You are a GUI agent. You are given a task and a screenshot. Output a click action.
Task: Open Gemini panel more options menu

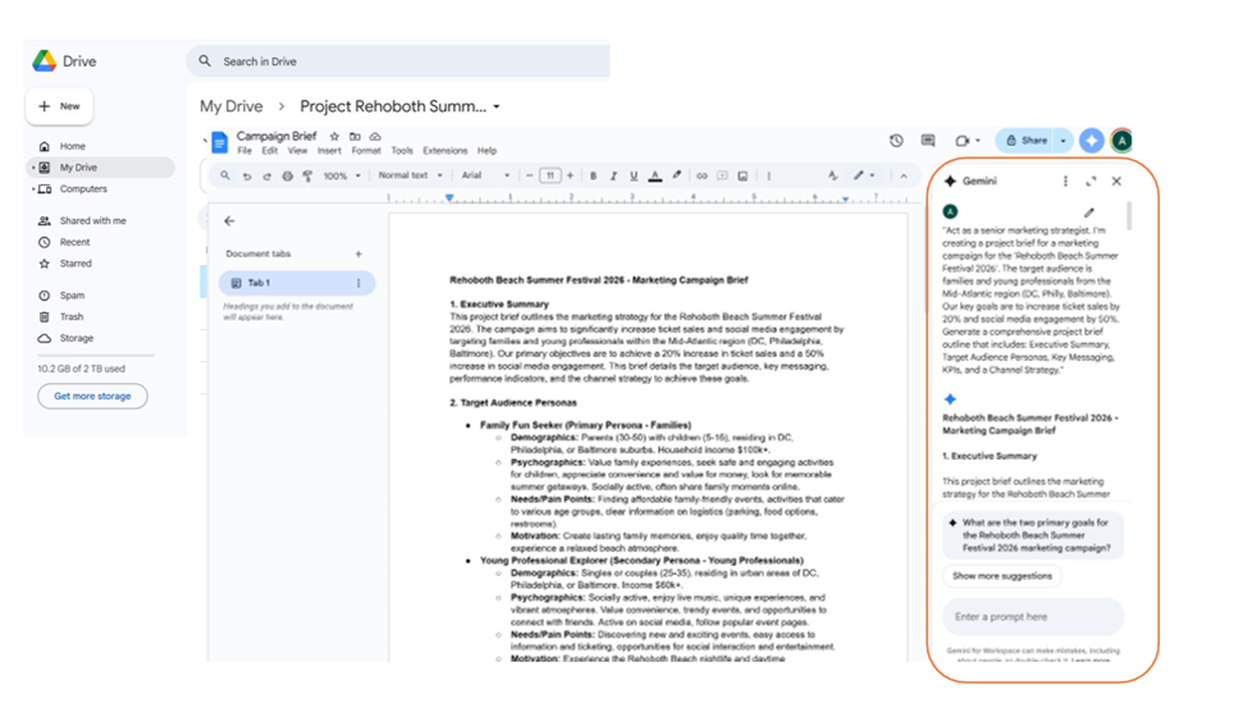1065,181
